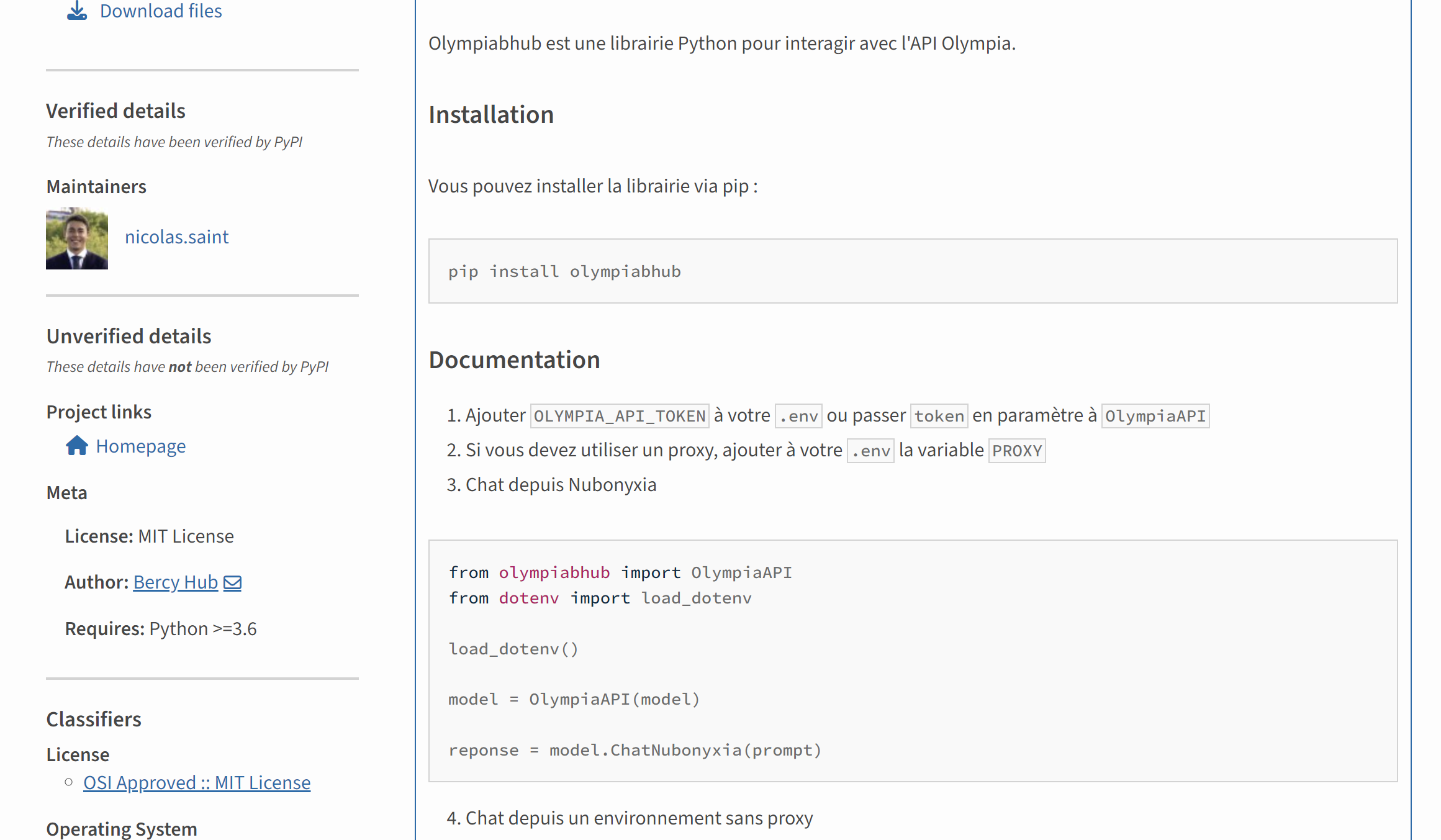1441x840 pixels.
Task: Click the 'Requires: Python >=3.6' text
Action: 161,629
